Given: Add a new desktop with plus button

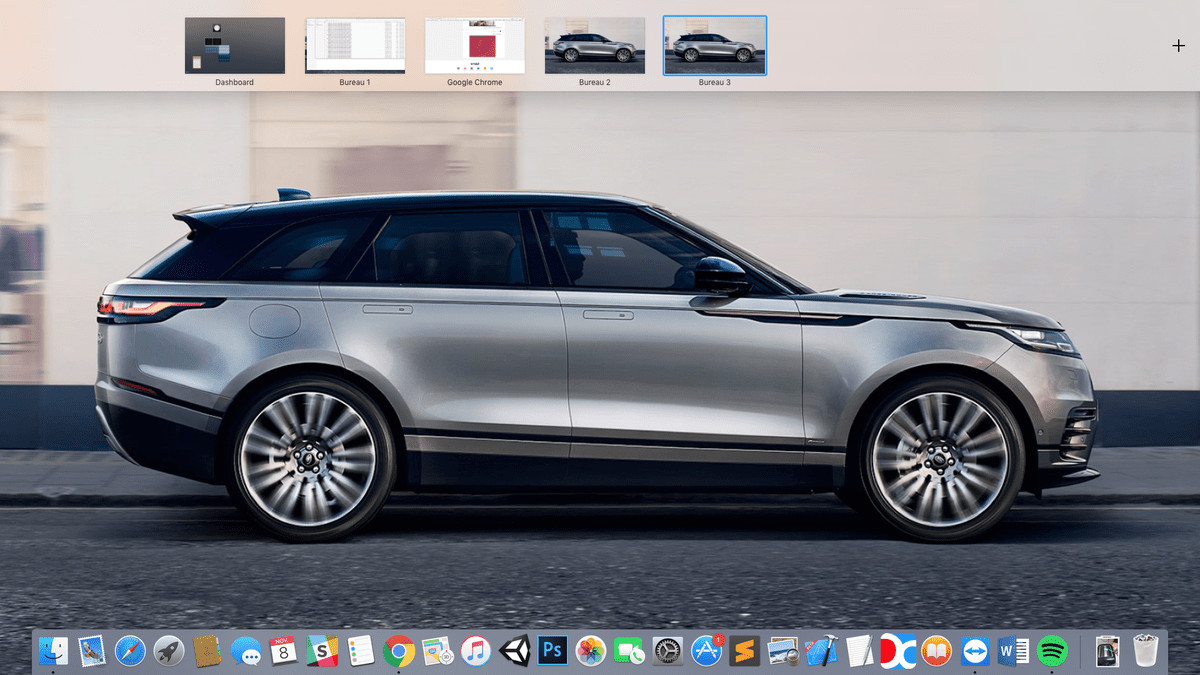Looking at the screenshot, I should (x=1177, y=46).
